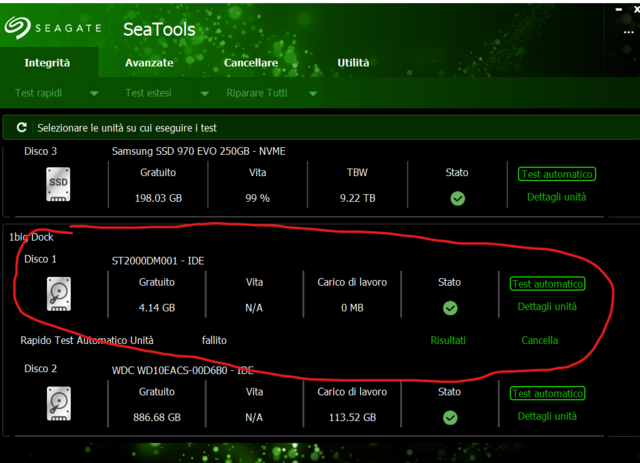
Task: View Risultati of the failed test
Action: [448, 340]
